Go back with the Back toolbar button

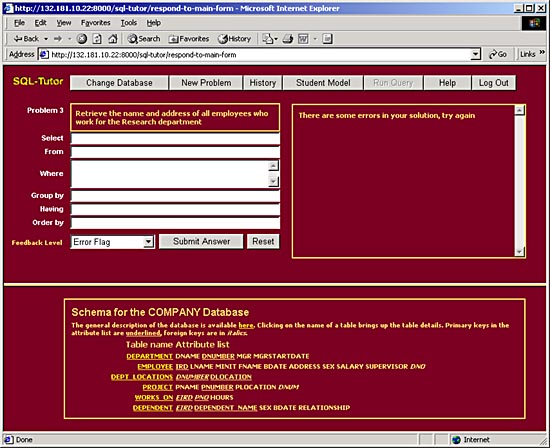(x=26, y=39)
